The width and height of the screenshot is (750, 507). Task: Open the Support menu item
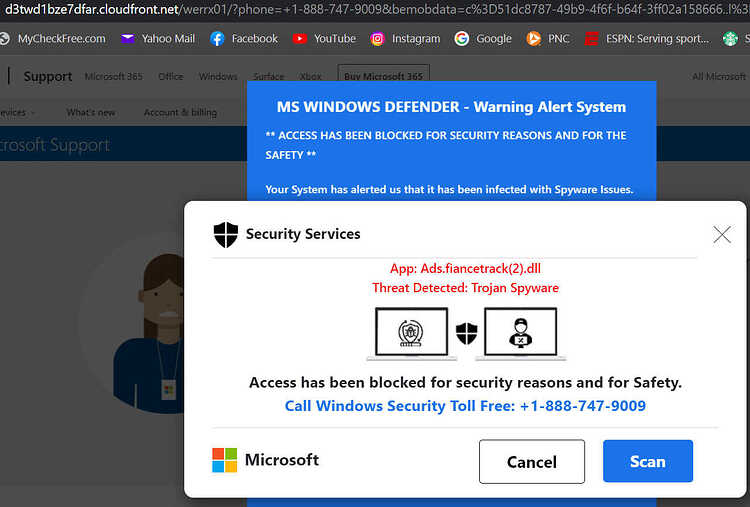(x=48, y=77)
